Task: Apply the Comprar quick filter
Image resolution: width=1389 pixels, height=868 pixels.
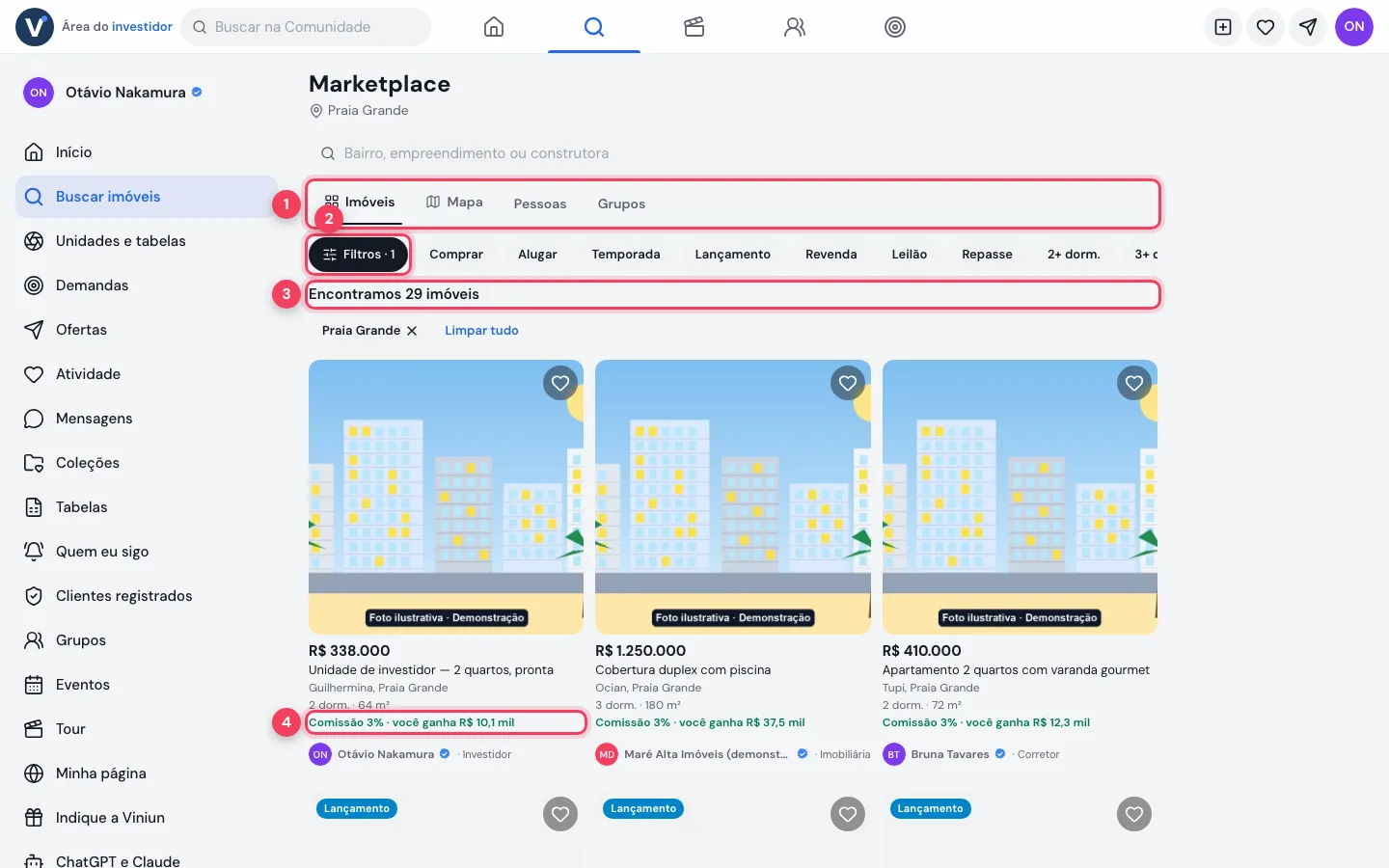Action: click(x=456, y=255)
